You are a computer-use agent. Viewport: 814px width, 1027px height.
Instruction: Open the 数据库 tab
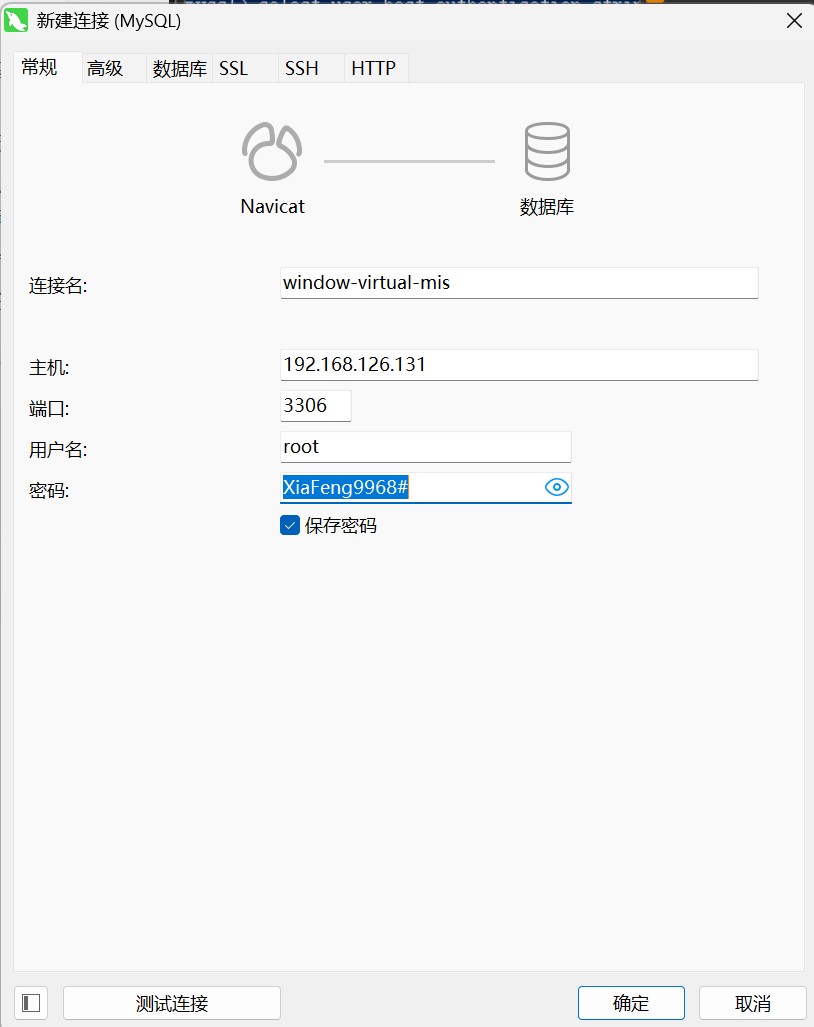tap(179, 68)
